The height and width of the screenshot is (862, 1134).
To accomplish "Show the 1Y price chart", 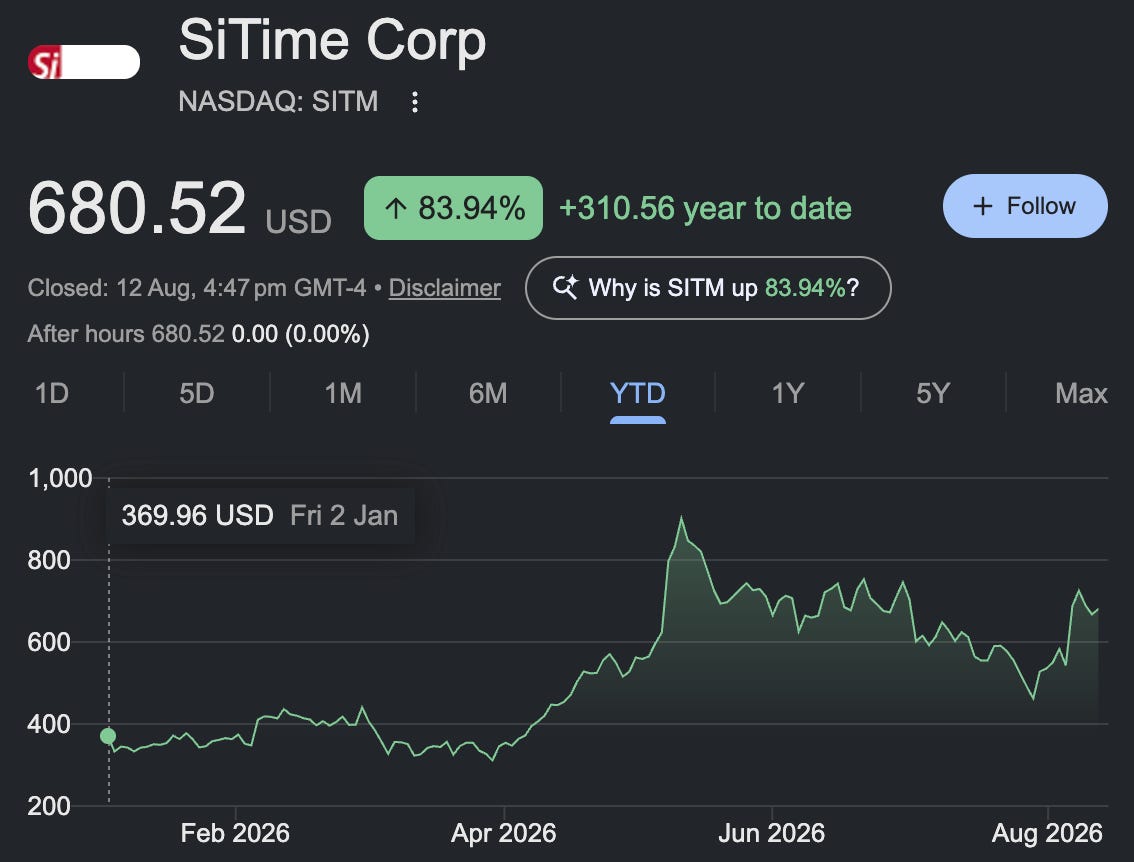I will click(788, 394).
